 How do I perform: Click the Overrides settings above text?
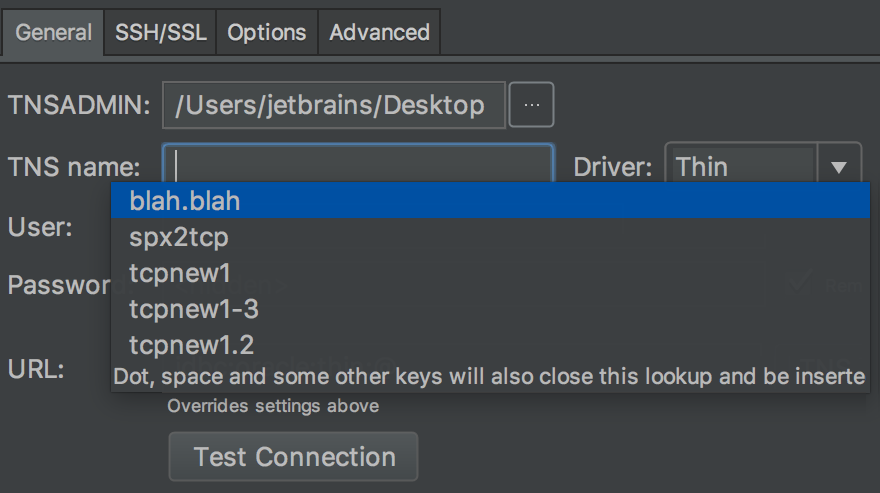pos(273,405)
